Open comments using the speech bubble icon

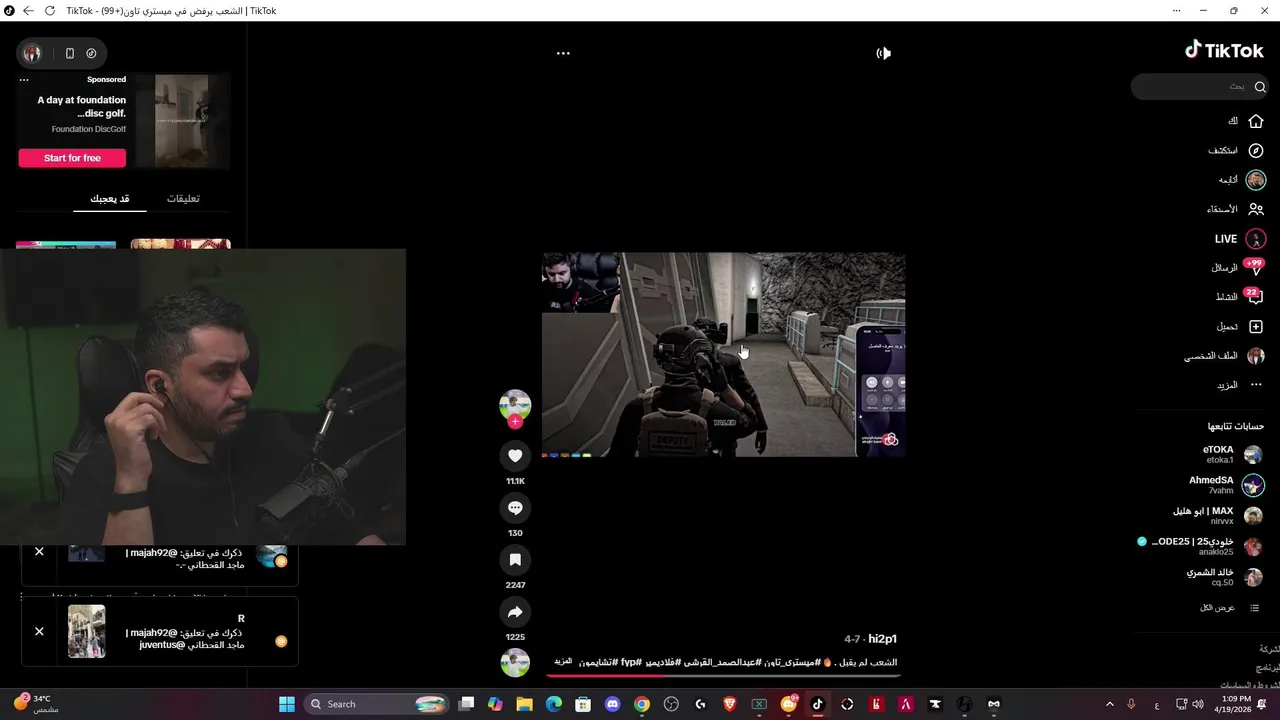click(515, 508)
